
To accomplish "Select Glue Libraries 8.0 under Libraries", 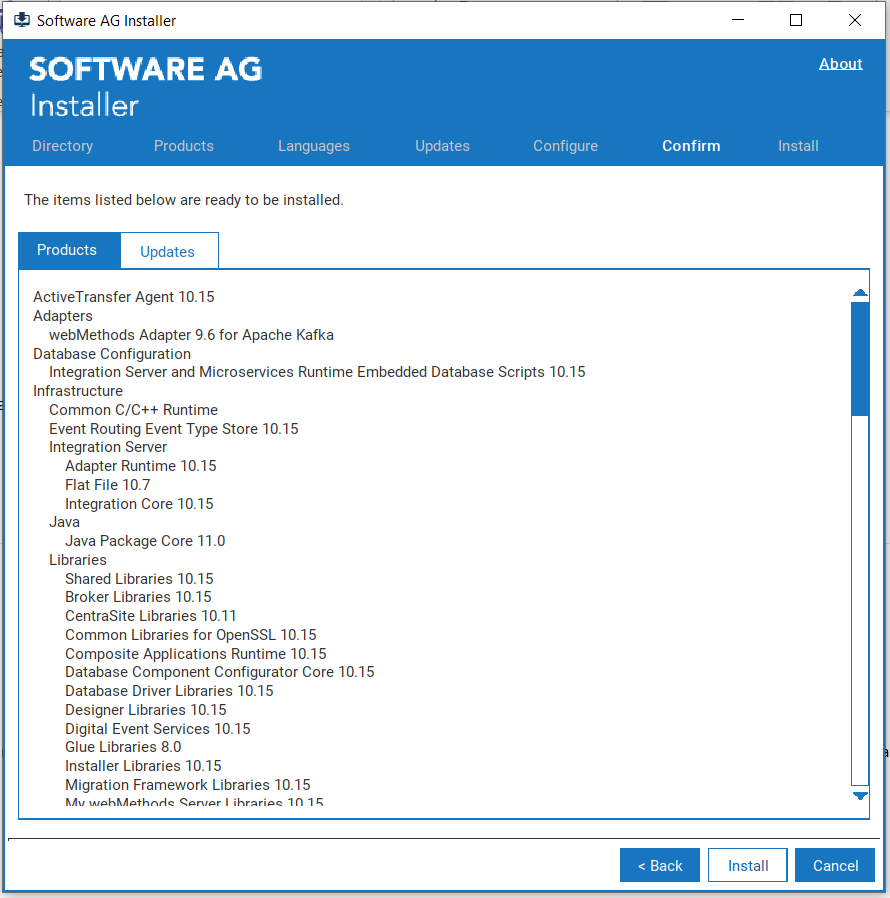I will (x=122, y=746).
